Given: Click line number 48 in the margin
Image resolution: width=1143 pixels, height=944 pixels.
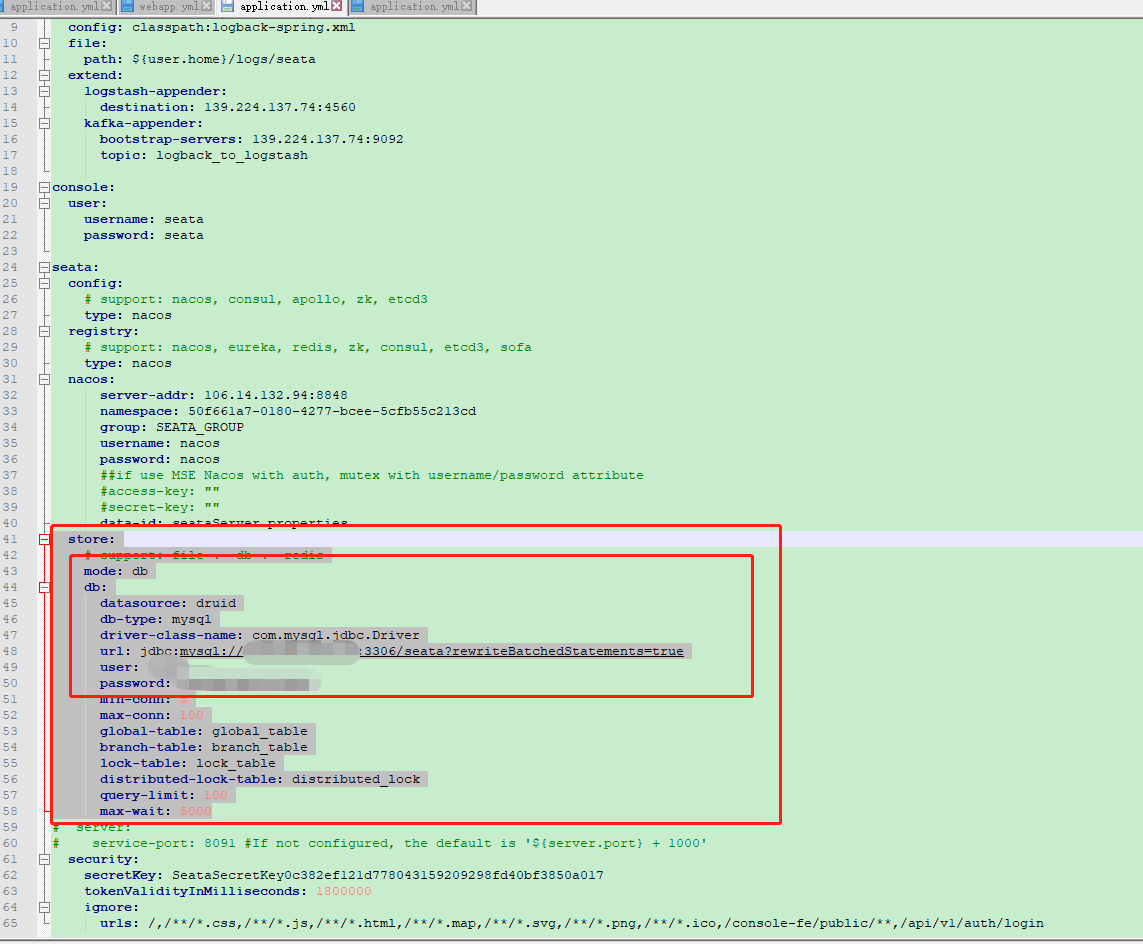Looking at the screenshot, I should [x=10, y=652].
